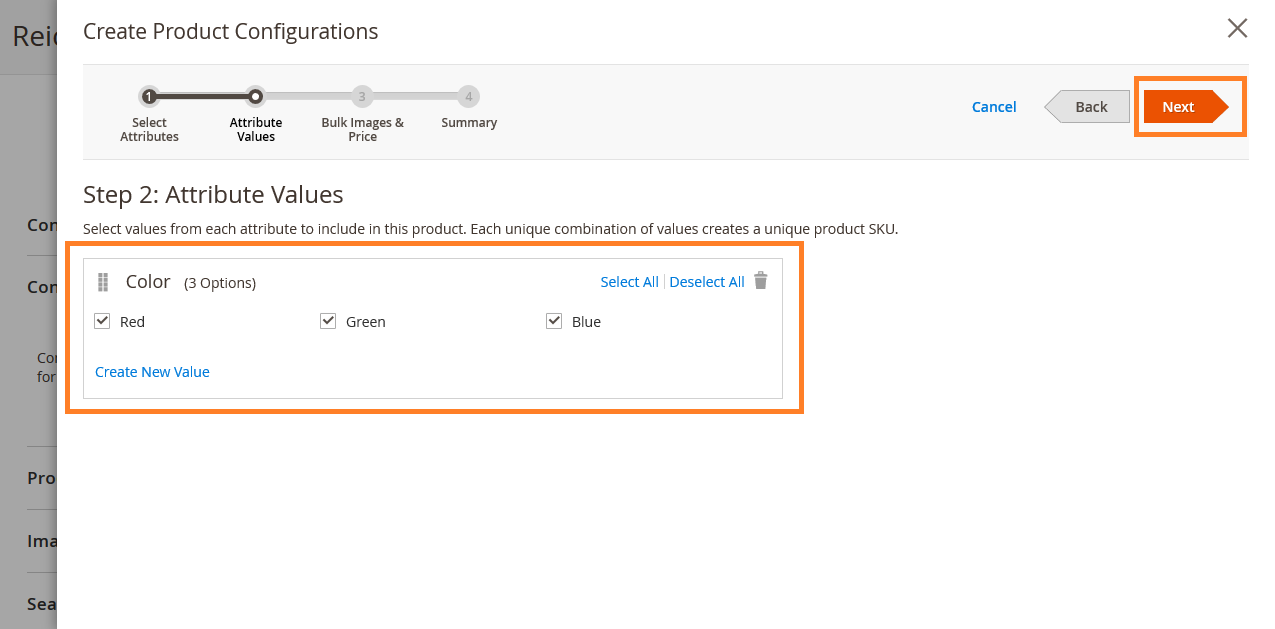Click the Step 2: Attribute Values heading
This screenshot has width=1275, height=629.
tap(213, 194)
